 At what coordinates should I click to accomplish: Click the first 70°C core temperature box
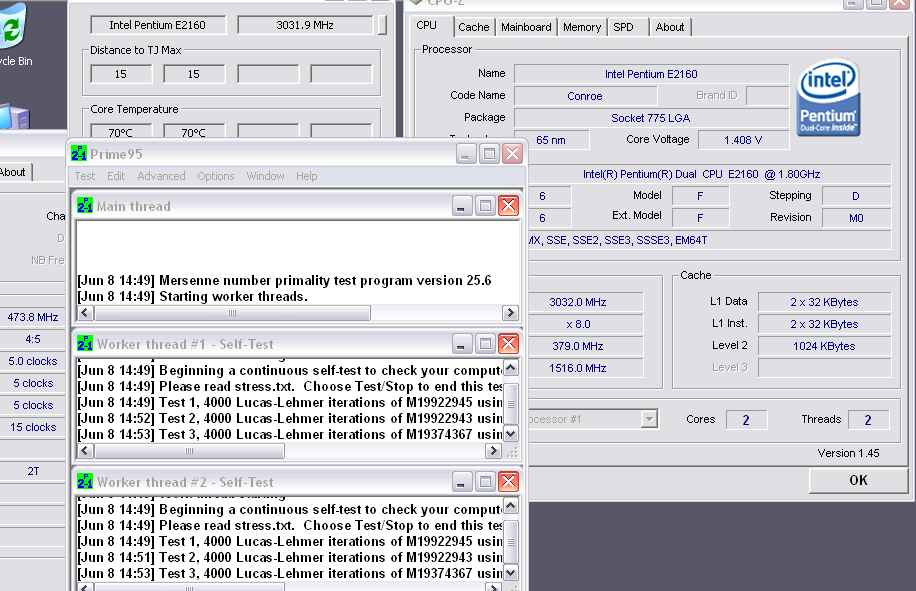(x=121, y=133)
